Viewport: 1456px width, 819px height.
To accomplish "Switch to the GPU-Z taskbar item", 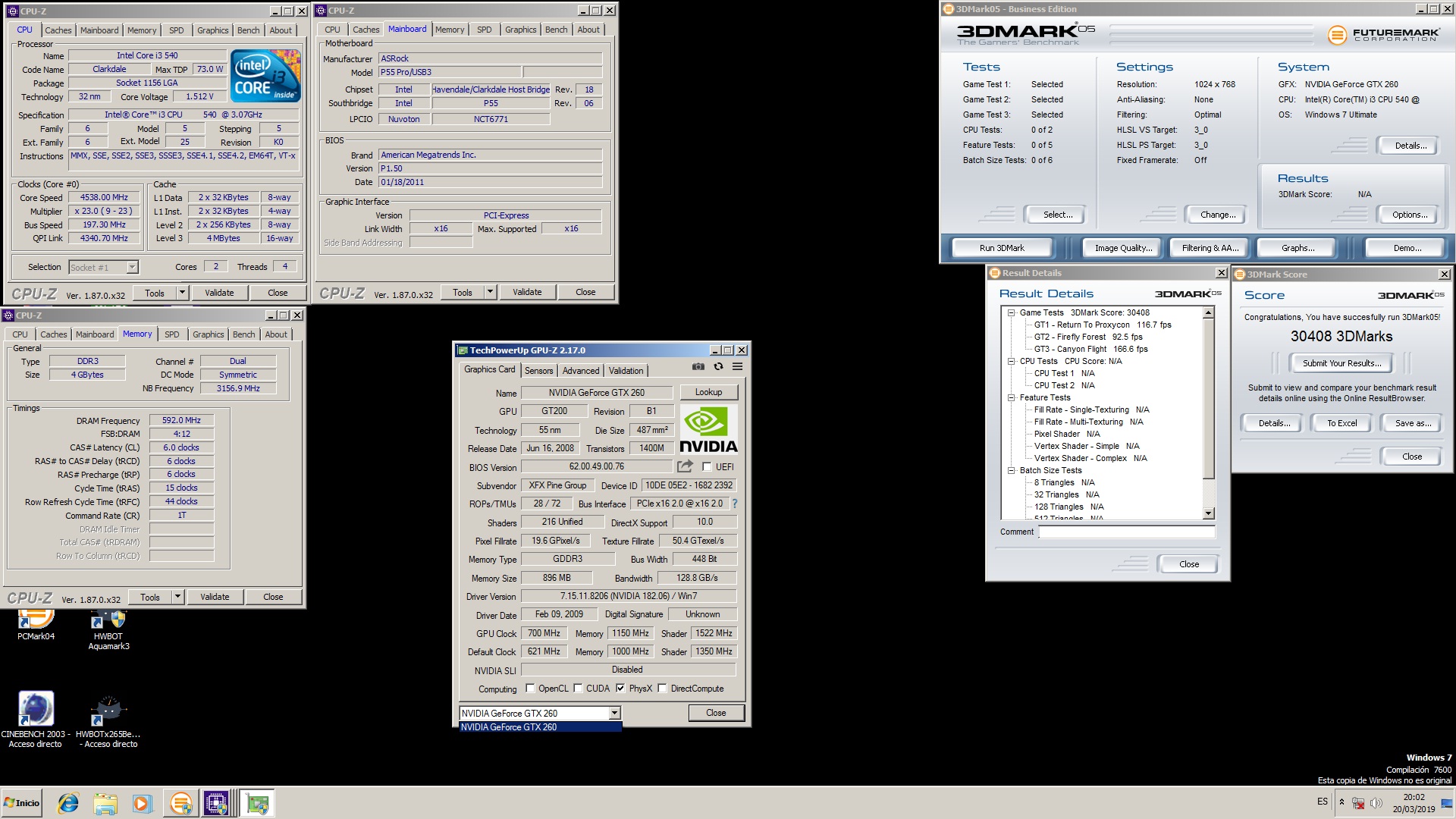I will tap(257, 803).
